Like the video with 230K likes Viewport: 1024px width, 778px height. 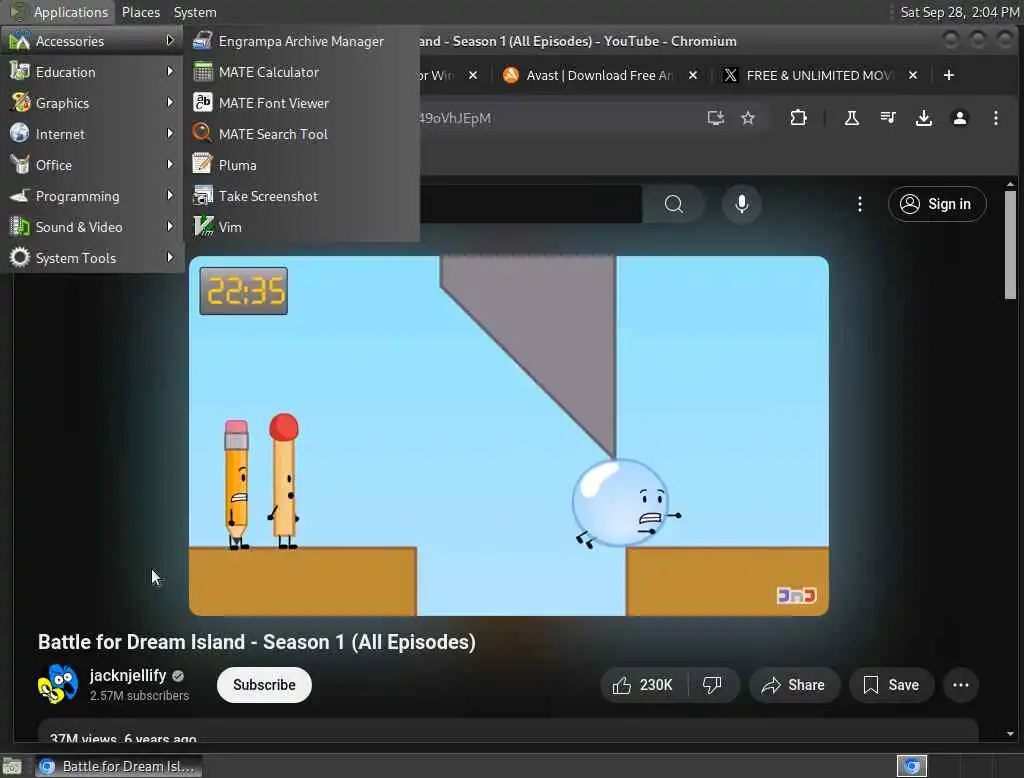point(643,685)
